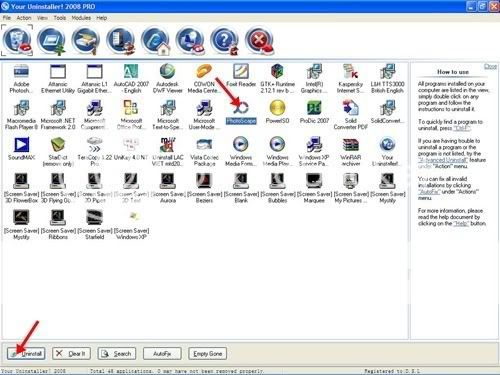Open the Tools menu
This screenshot has width=500, height=375.
pos(60,18)
